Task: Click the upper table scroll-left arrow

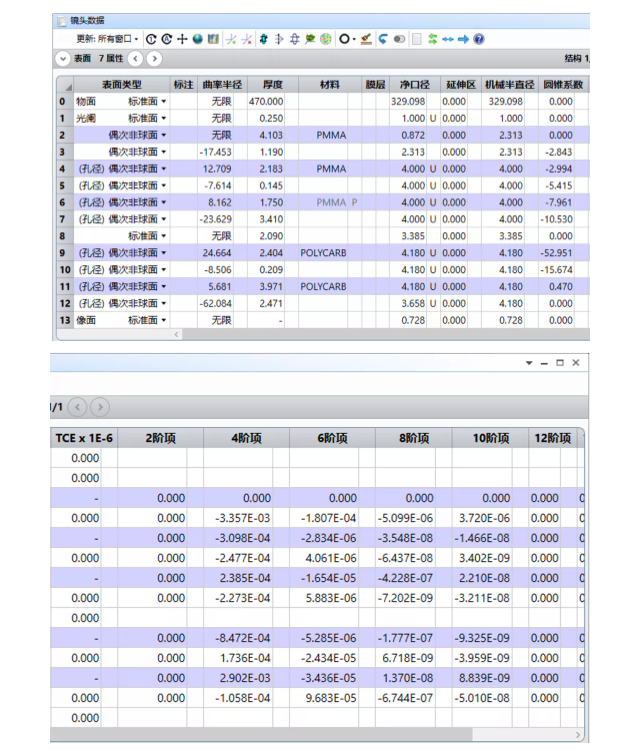Action: 176,334
